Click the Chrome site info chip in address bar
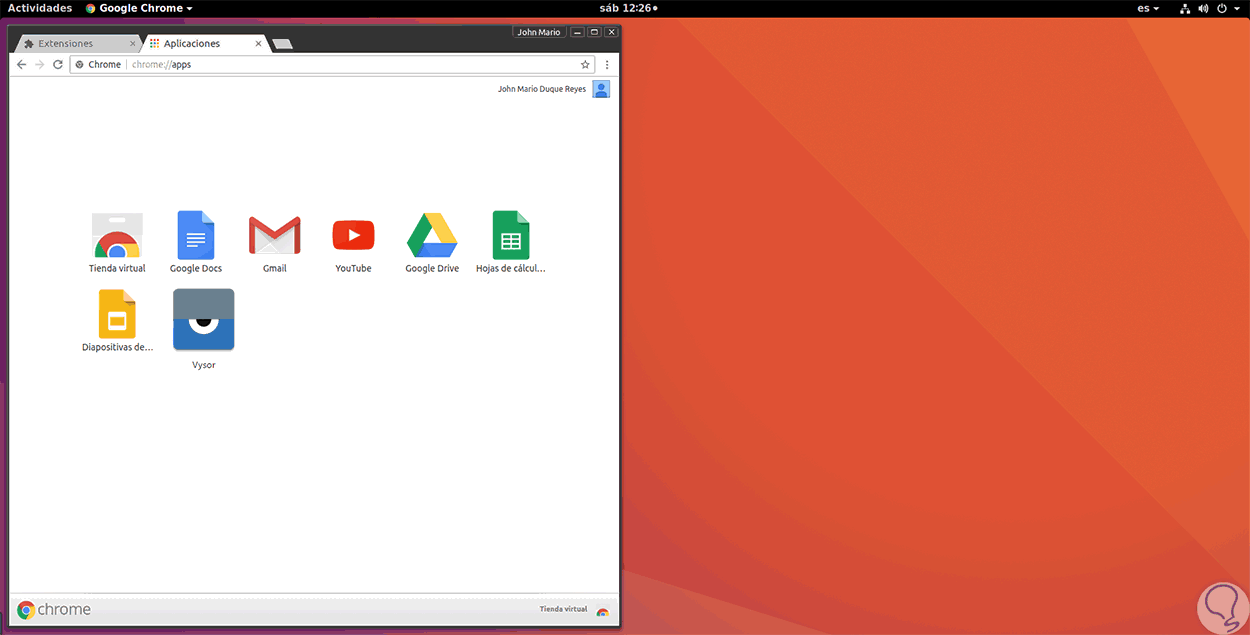Screen dimensions: 1250x635 click(x=98, y=64)
